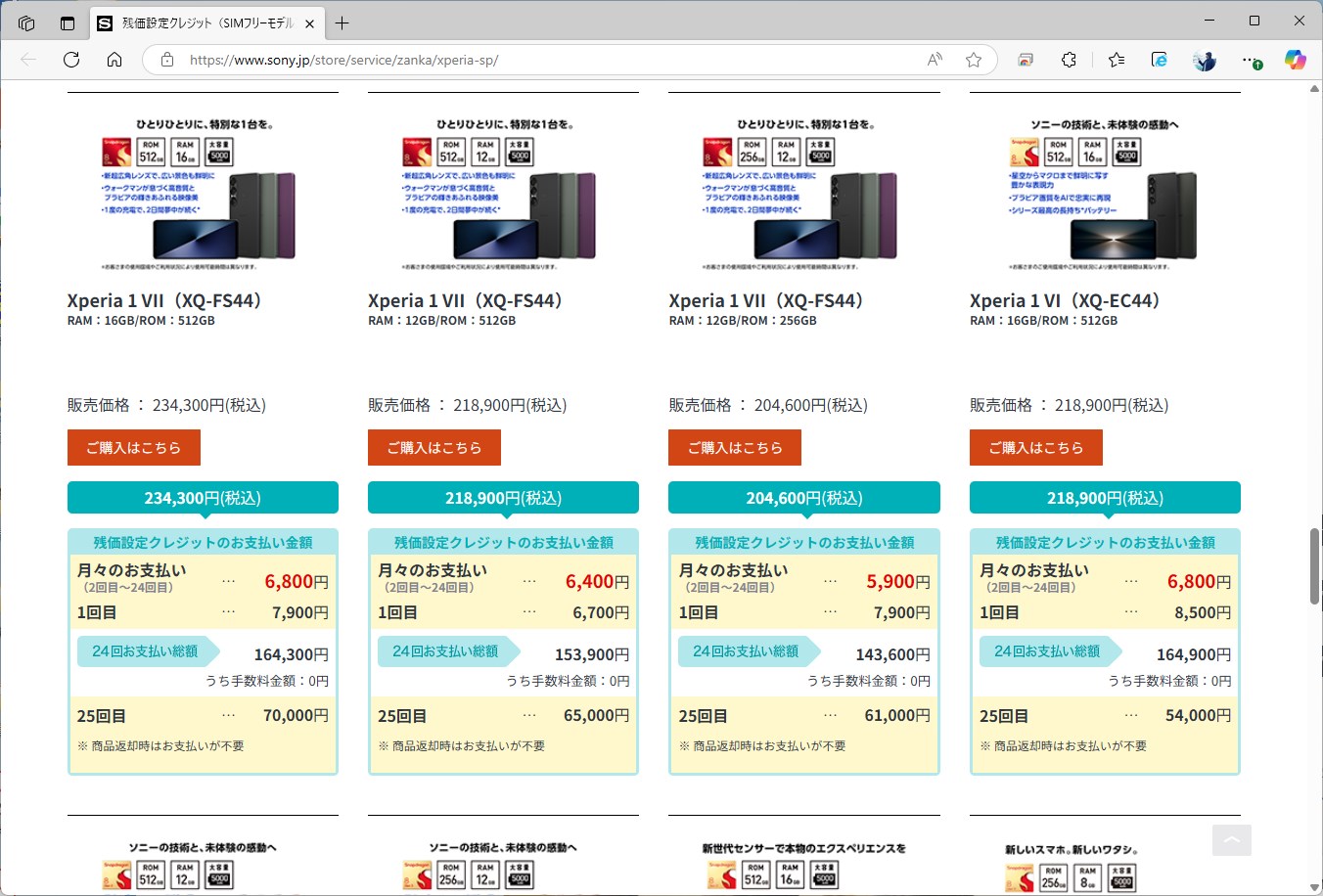Open the Settings and more menu
Image resolution: width=1323 pixels, height=896 pixels.
coord(1250,60)
